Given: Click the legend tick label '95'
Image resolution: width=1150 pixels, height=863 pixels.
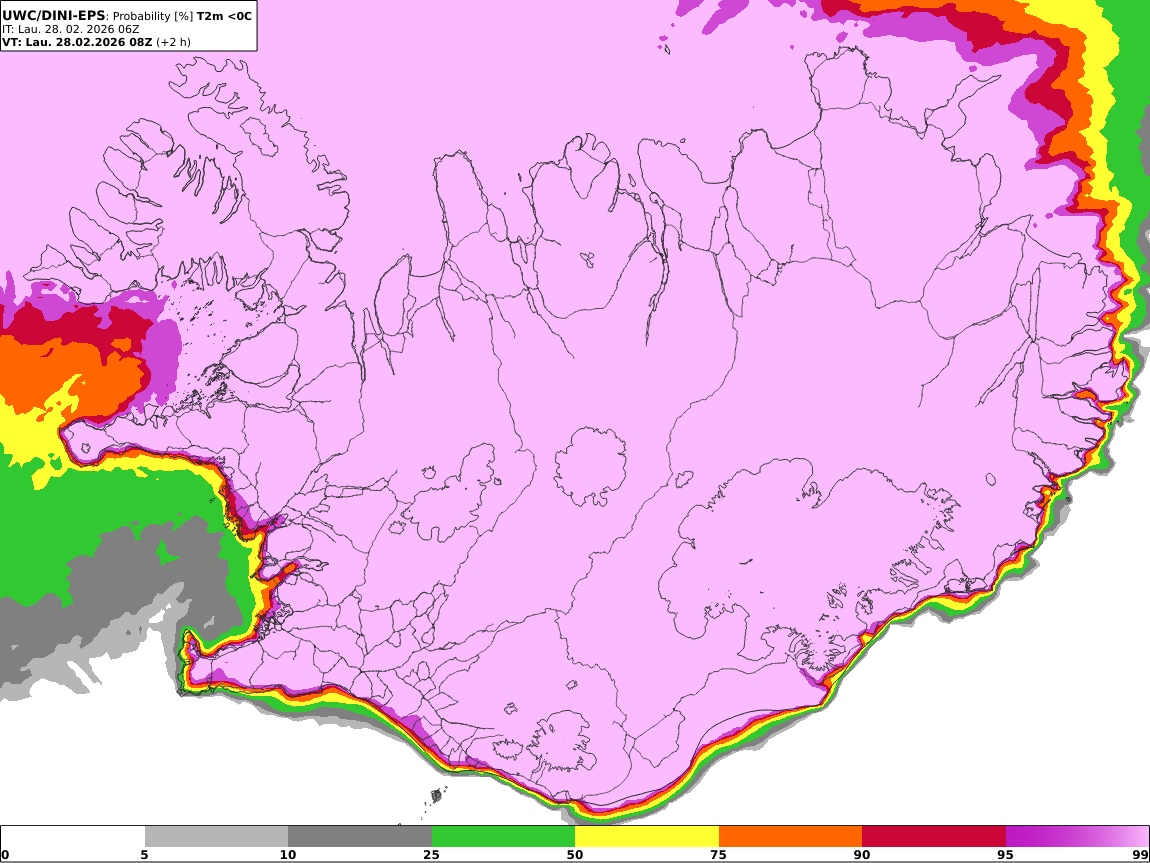Looking at the screenshot, I should click(x=1006, y=854).
